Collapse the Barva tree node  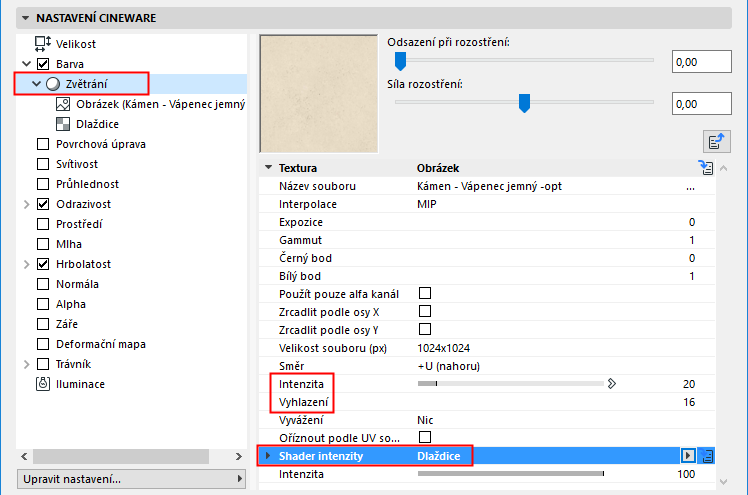click(27, 63)
